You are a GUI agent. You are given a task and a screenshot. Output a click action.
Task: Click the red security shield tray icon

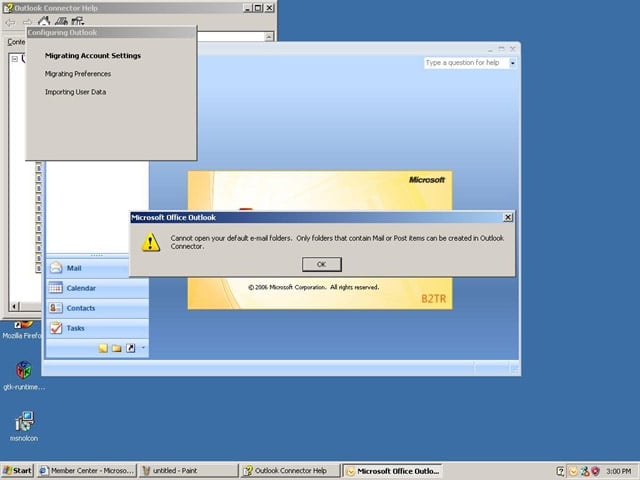[x=595, y=471]
